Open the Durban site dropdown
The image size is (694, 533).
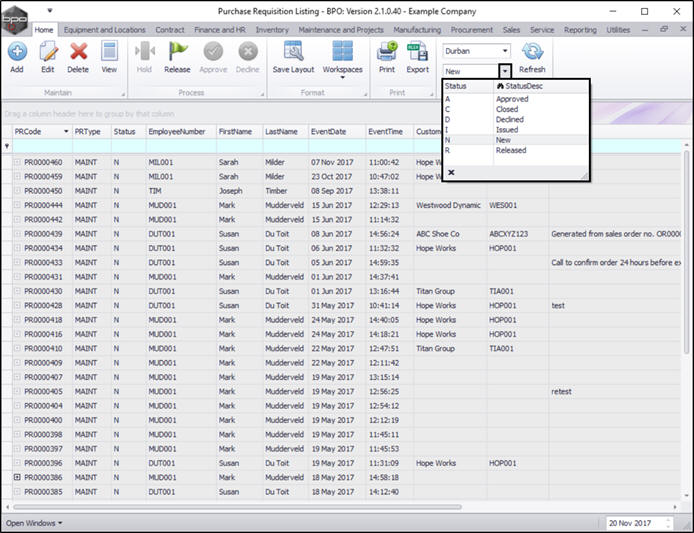[503, 50]
